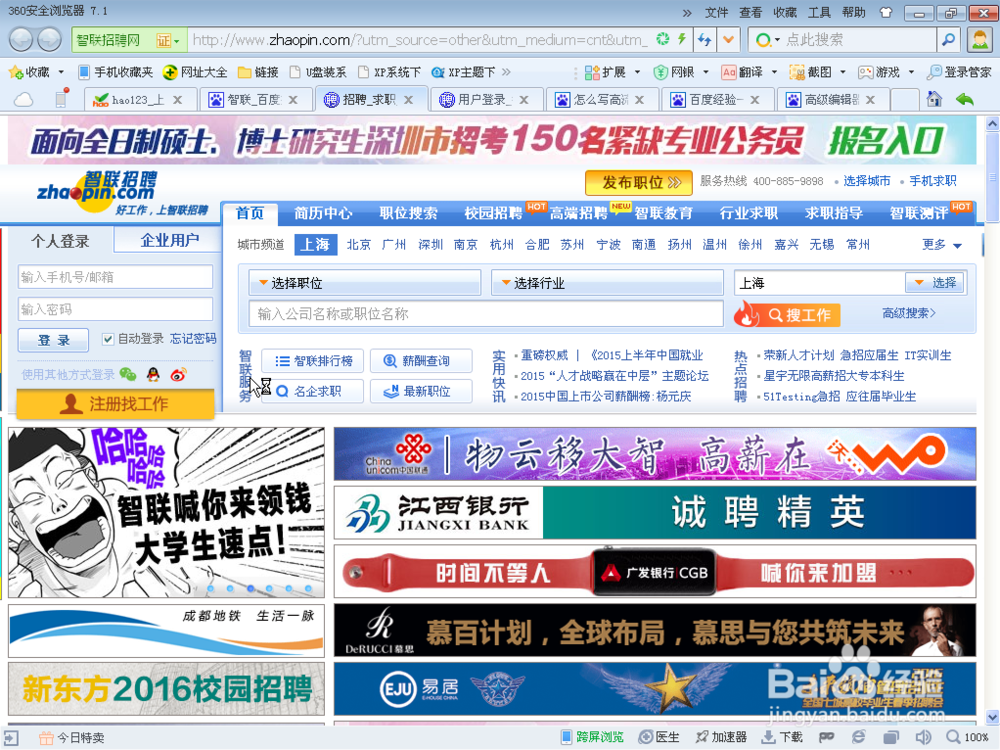Switch to the 校园招聘 tab
Image resolution: width=1000 pixels, height=750 pixels.
point(494,211)
